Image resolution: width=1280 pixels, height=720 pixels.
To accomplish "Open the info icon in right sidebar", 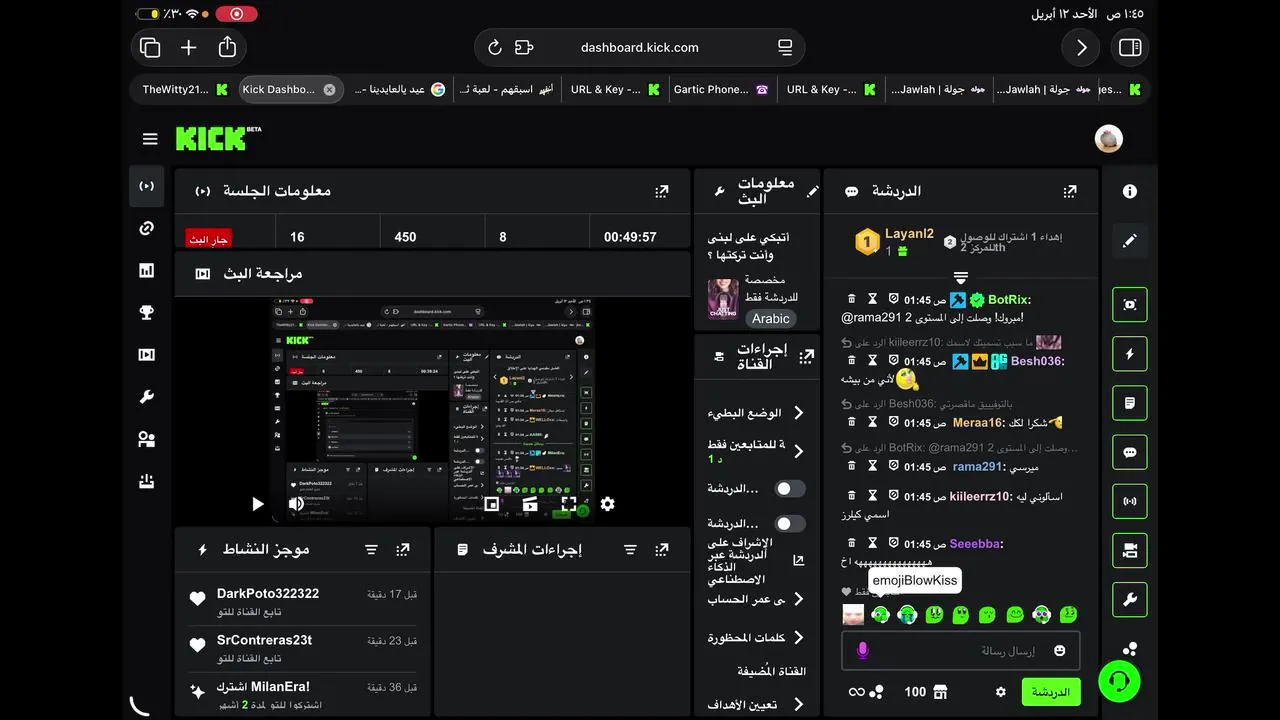I will [x=1130, y=191].
